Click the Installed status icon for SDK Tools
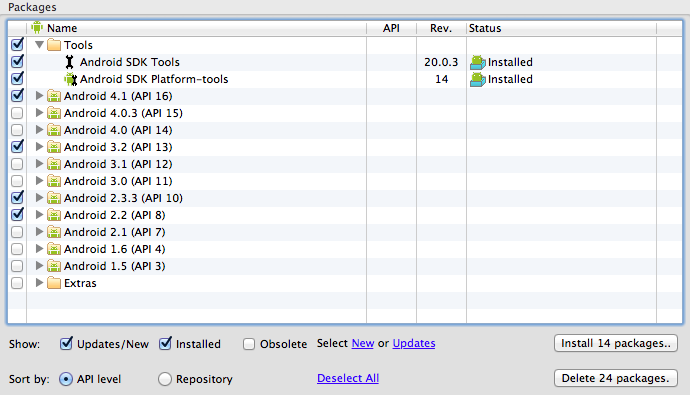The image size is (690, 395). click(x=477, y=62)
